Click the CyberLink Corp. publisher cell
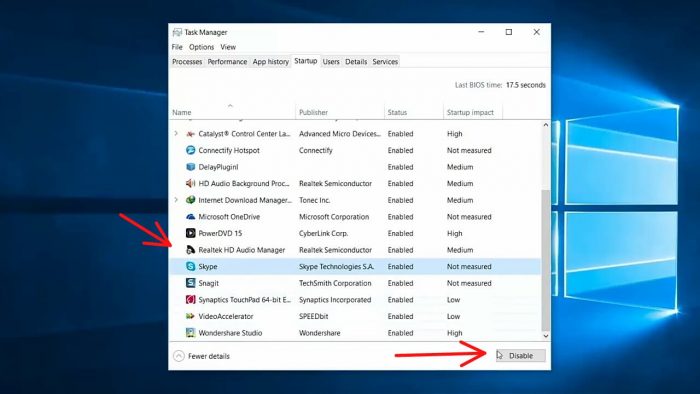This screenshot has width=700, height=394. (x=324, y=233)
